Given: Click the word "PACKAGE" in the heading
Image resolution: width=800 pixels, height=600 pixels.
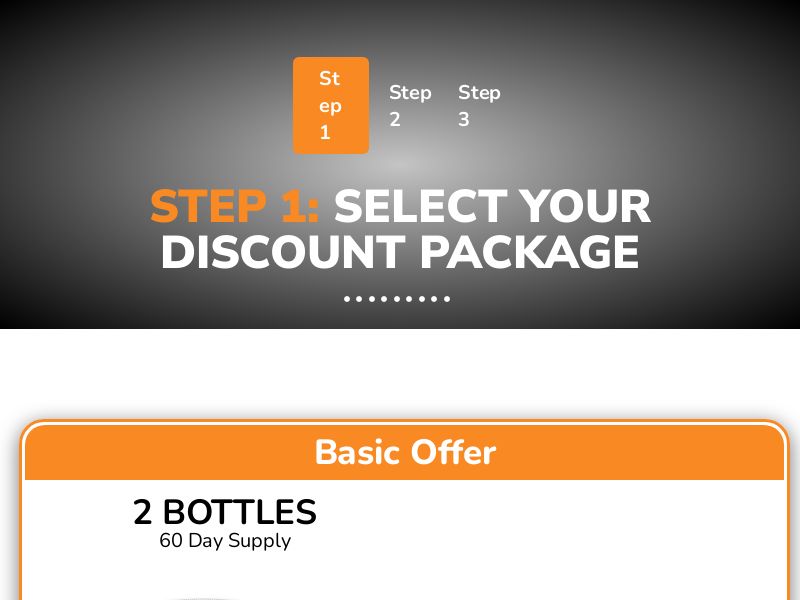Looking at the screenshot, I should [529, 252].
